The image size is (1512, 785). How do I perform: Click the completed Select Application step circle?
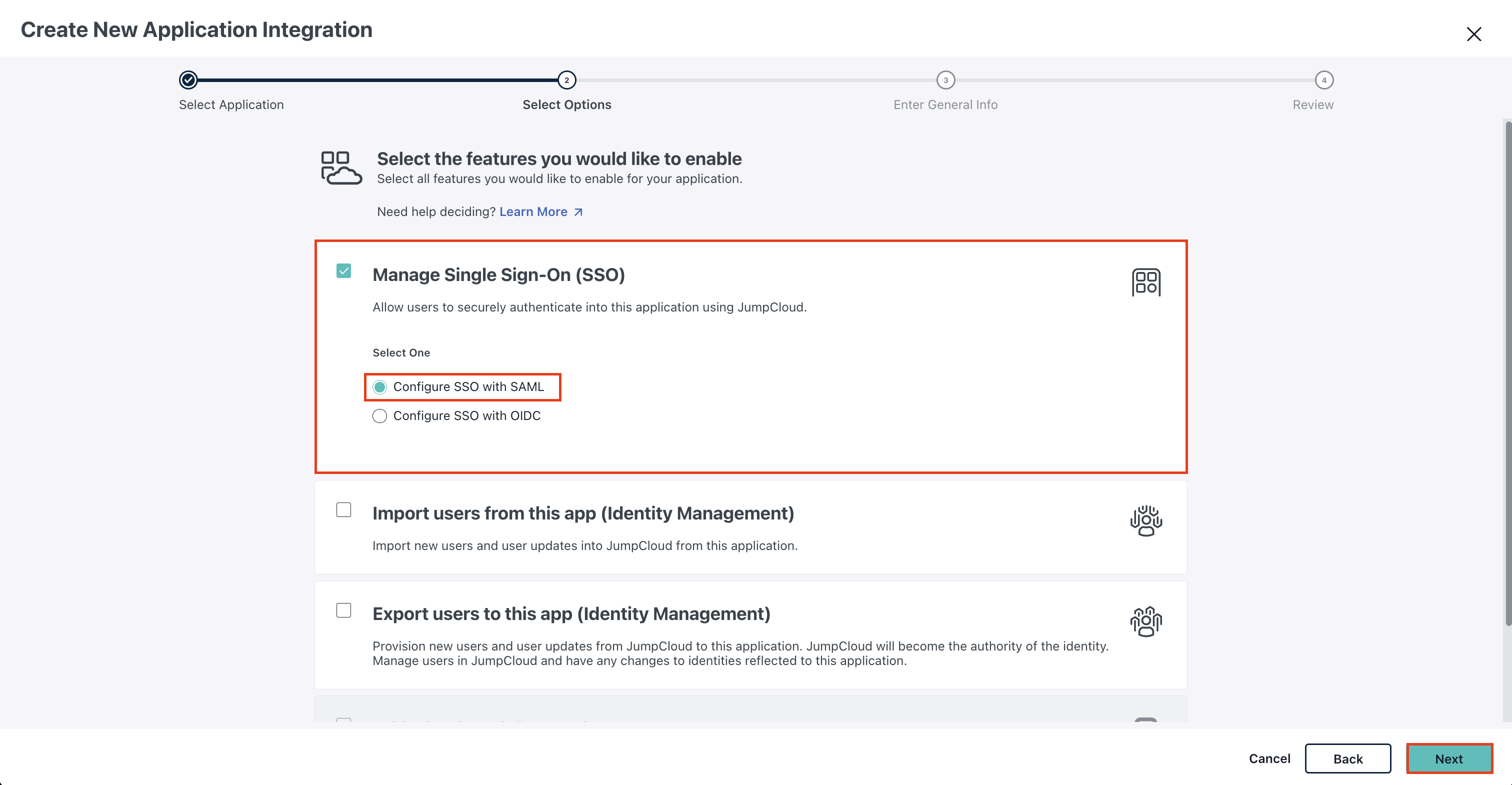point(188,80)
